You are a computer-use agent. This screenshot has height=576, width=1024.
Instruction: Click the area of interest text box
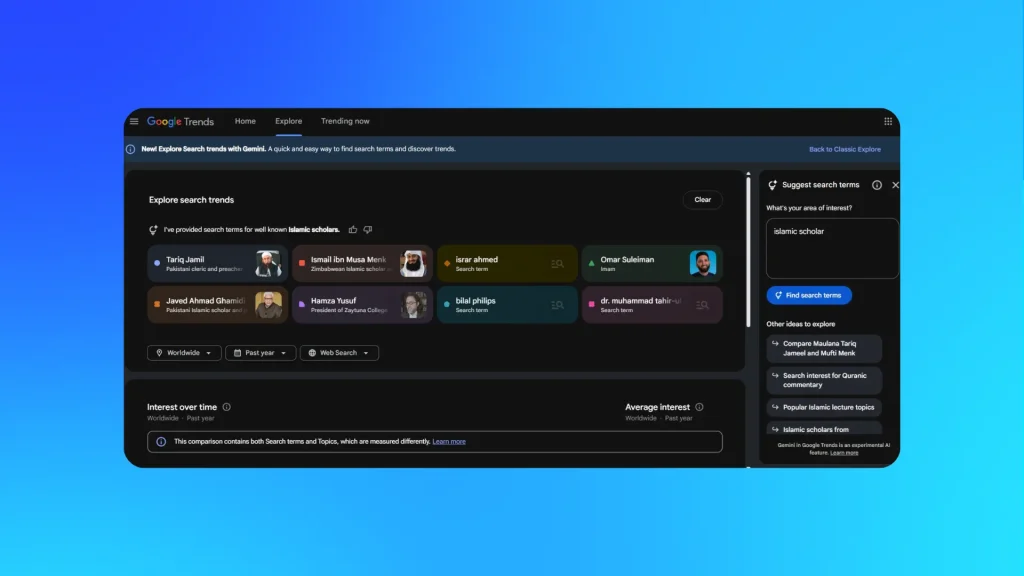click(x=831, y=248)
